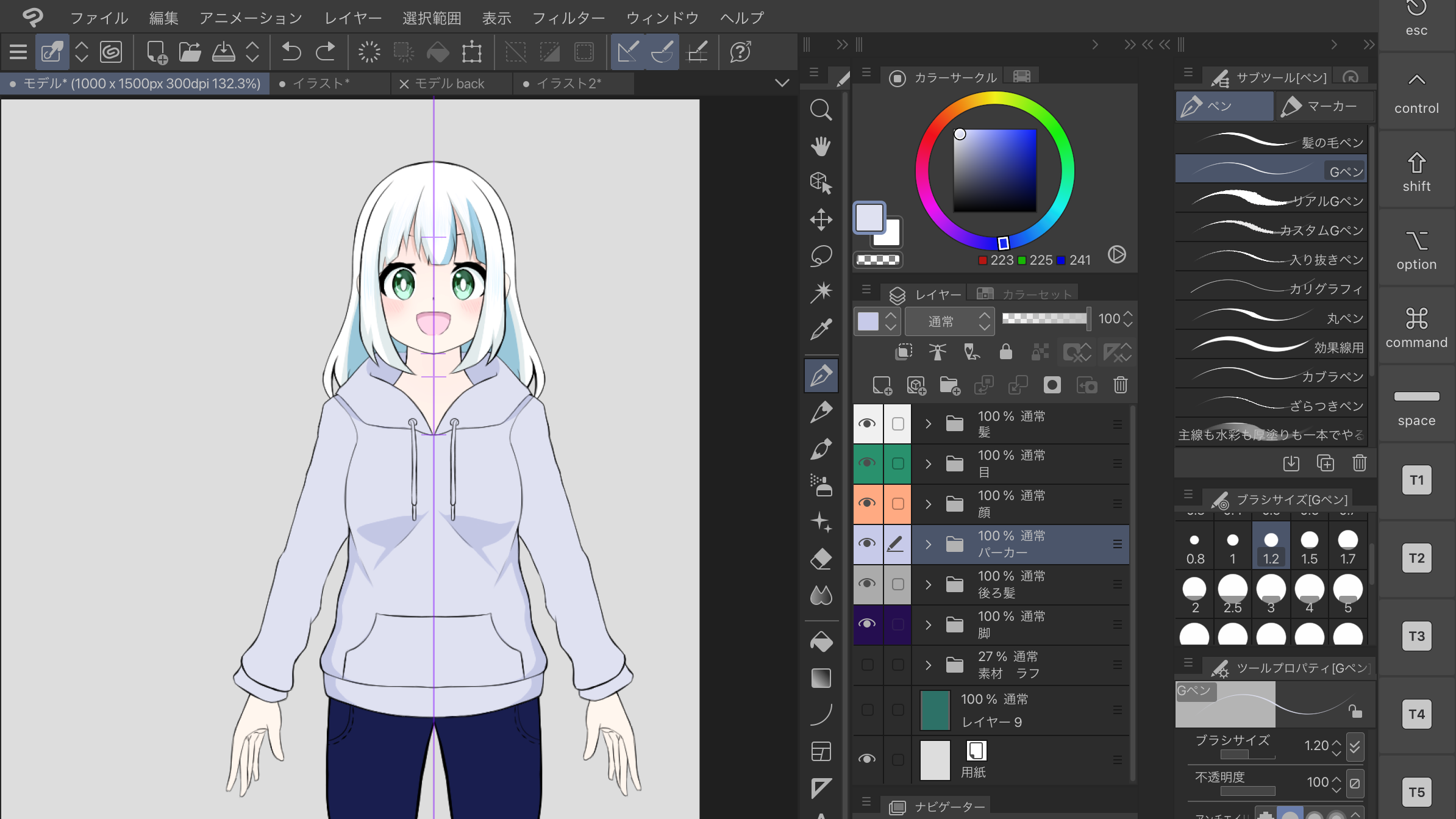This screenshot has height=819, width=1456.
Task: Click the transparent color swatch
Action: pos(877,260)
